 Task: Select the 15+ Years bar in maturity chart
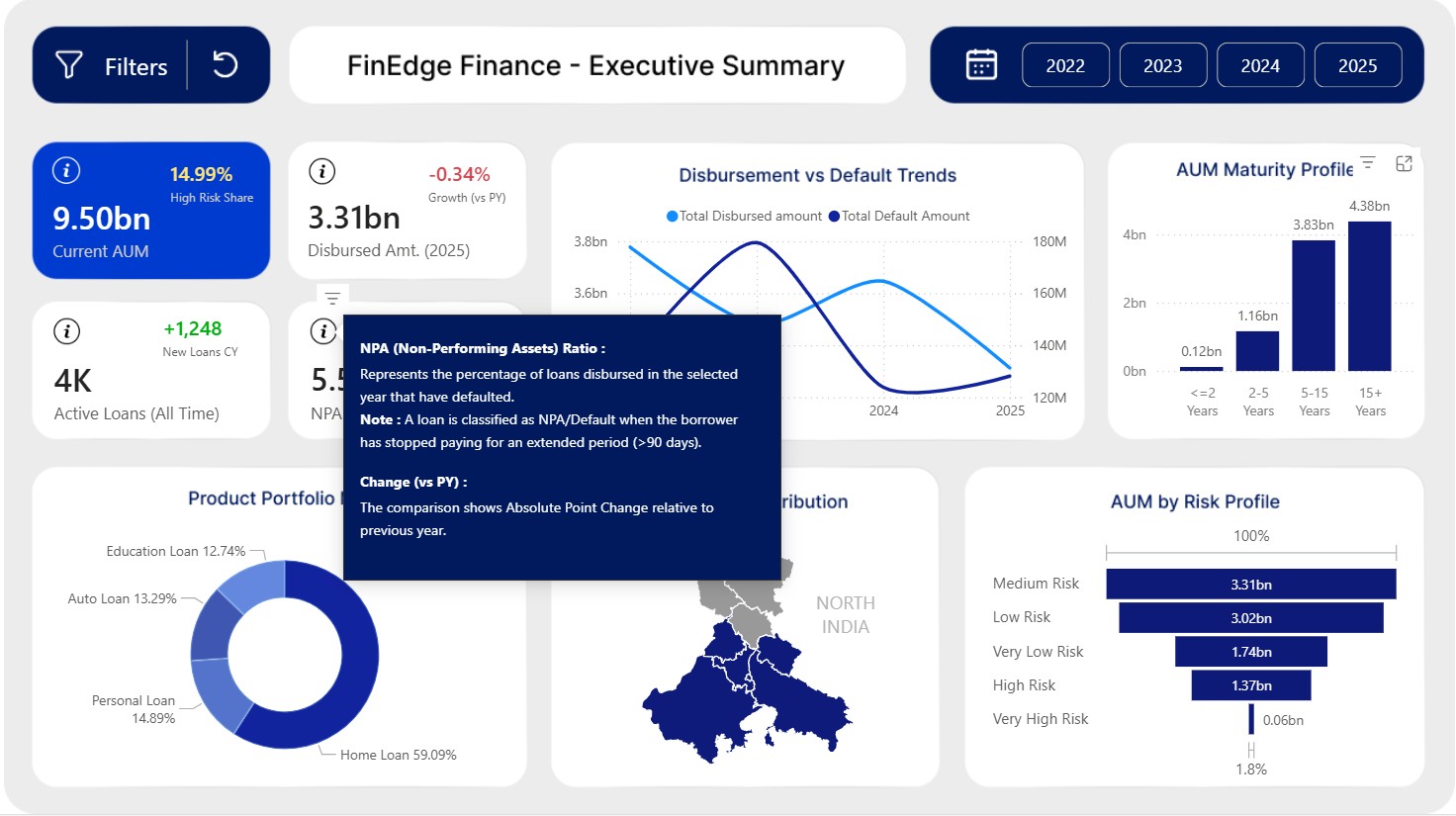(1369, 296)
